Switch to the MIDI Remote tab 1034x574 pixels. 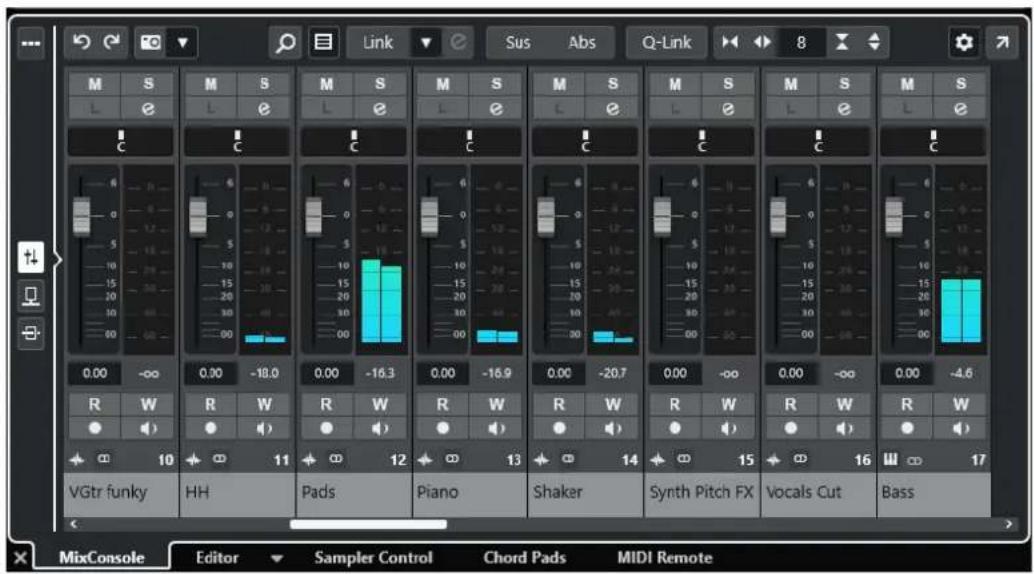[665, 558]
